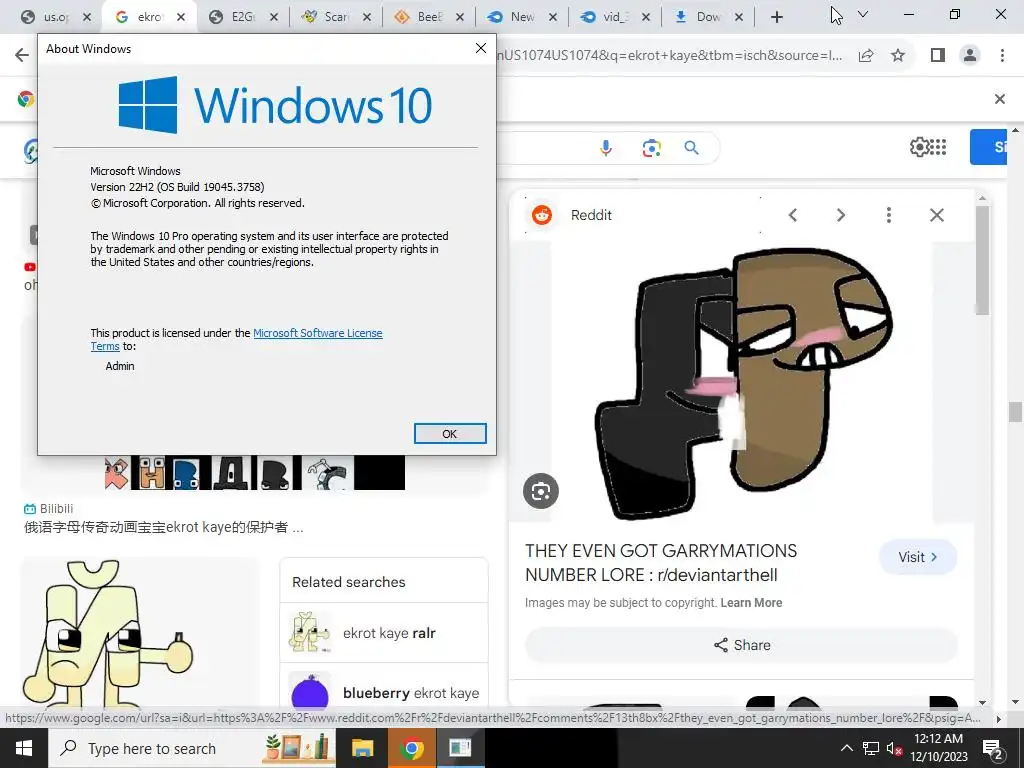Open the Microsoft Software License link
This screenshot has height=768, width=1024.
(317, 333)
